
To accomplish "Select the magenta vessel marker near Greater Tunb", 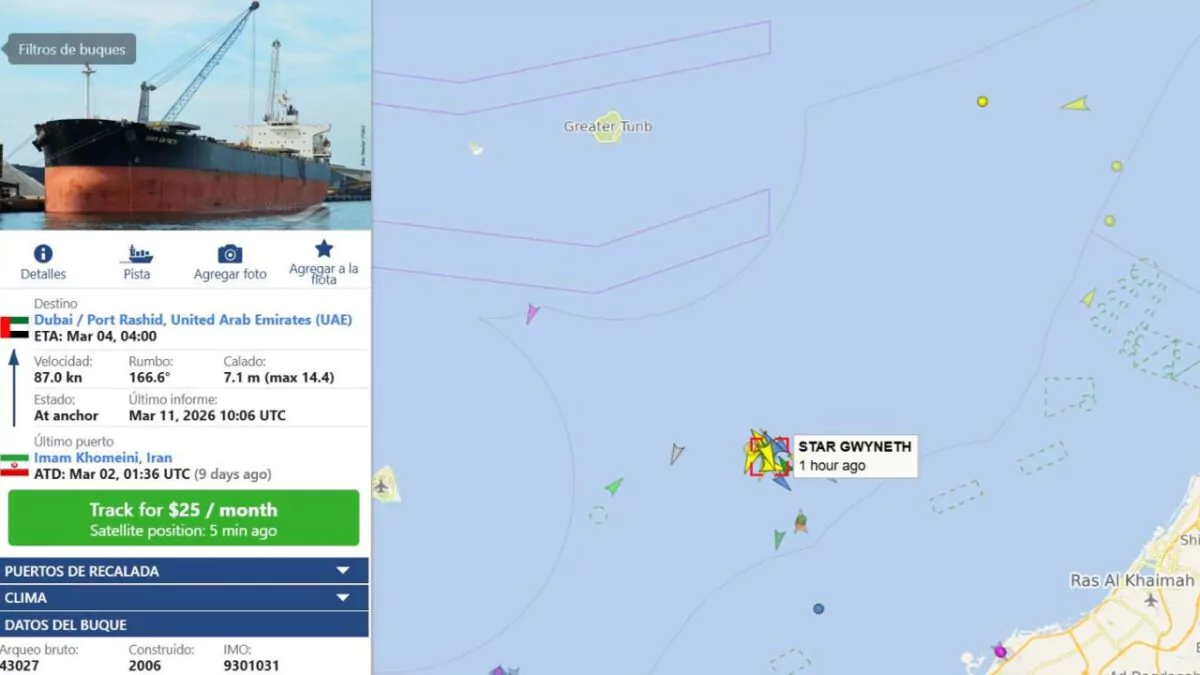I will click(532, 313).
